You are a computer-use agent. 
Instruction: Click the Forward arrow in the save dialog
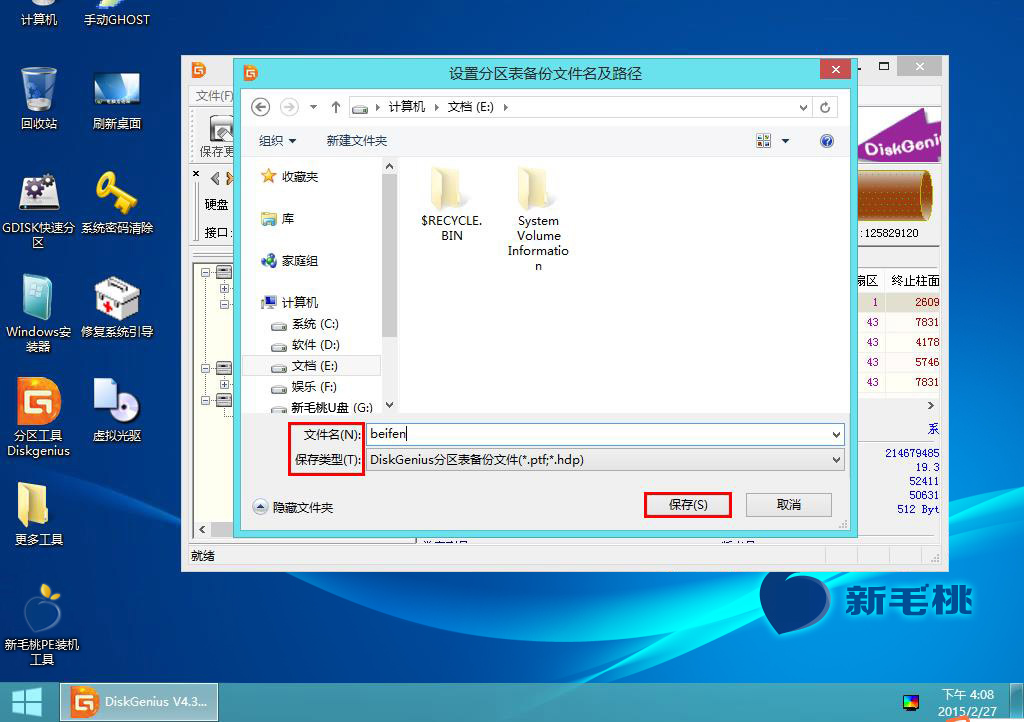tap(289, 107)
